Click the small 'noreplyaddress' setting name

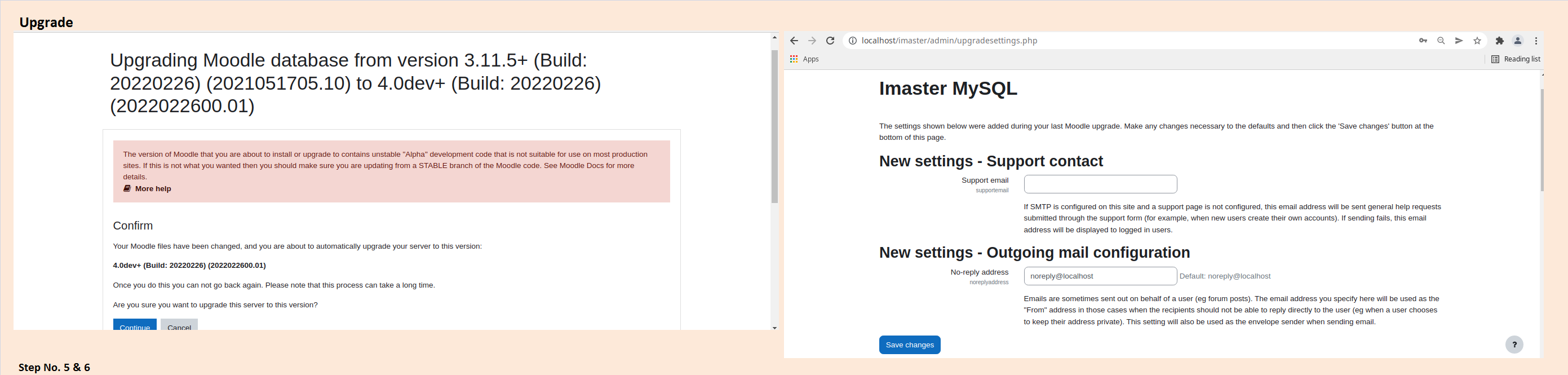(x=989, y=283)
